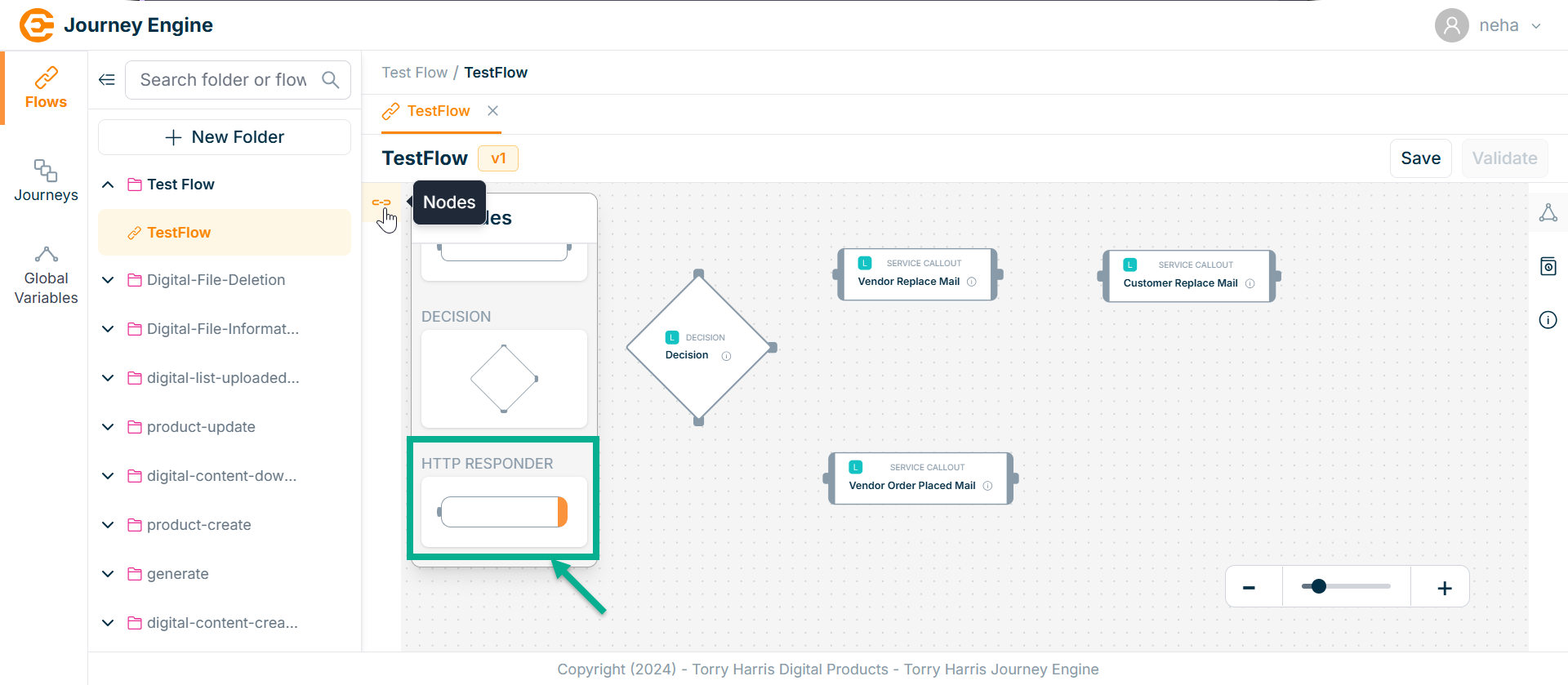Collapse the Test Flow folder
Screen dimensions: 1568x685
[x=108, y=185]
